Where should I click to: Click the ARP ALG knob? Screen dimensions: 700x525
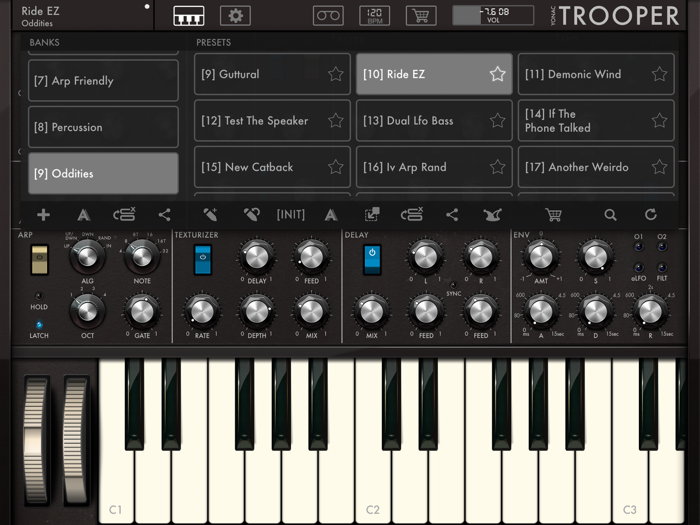(x=87, y=257)
